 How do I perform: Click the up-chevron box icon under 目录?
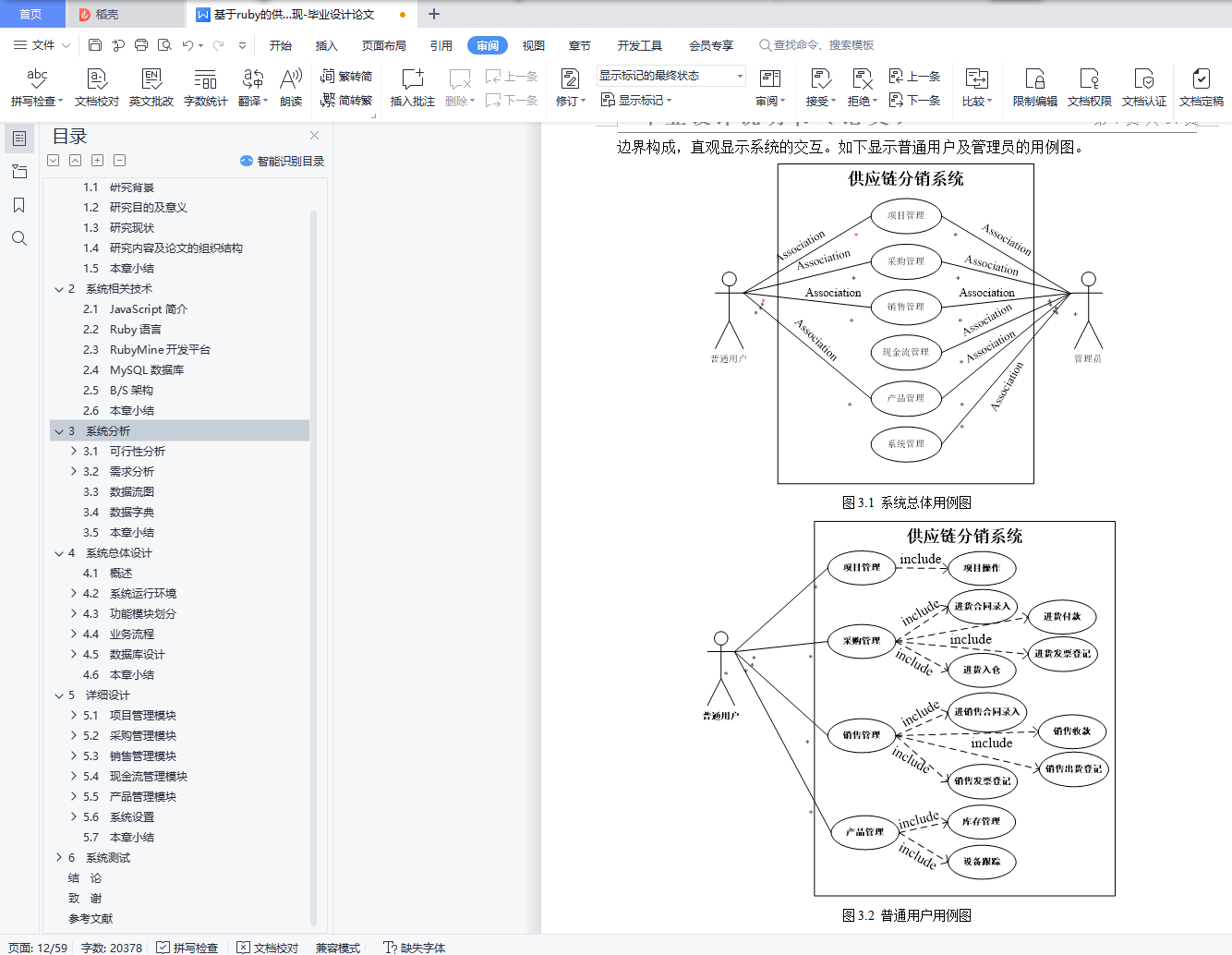coord(75,161)
